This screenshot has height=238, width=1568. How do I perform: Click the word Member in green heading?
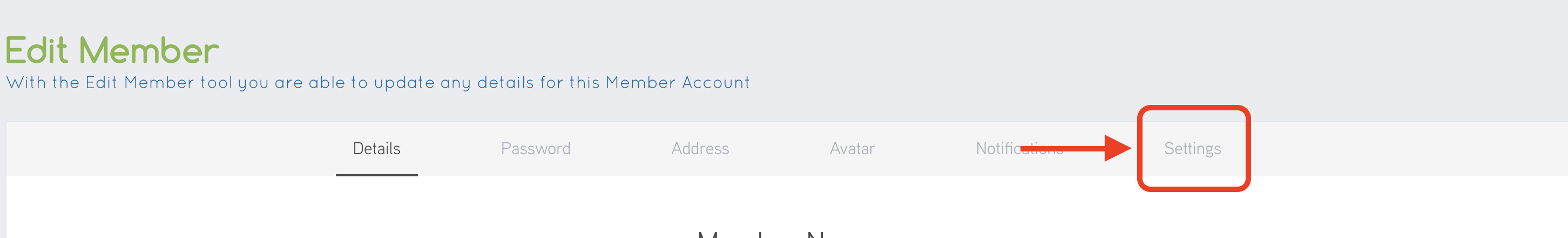point(148,50)
